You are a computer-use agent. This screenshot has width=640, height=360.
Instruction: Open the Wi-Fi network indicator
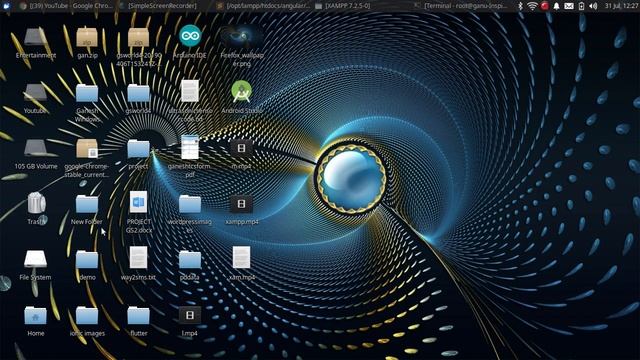pos(532,6)
